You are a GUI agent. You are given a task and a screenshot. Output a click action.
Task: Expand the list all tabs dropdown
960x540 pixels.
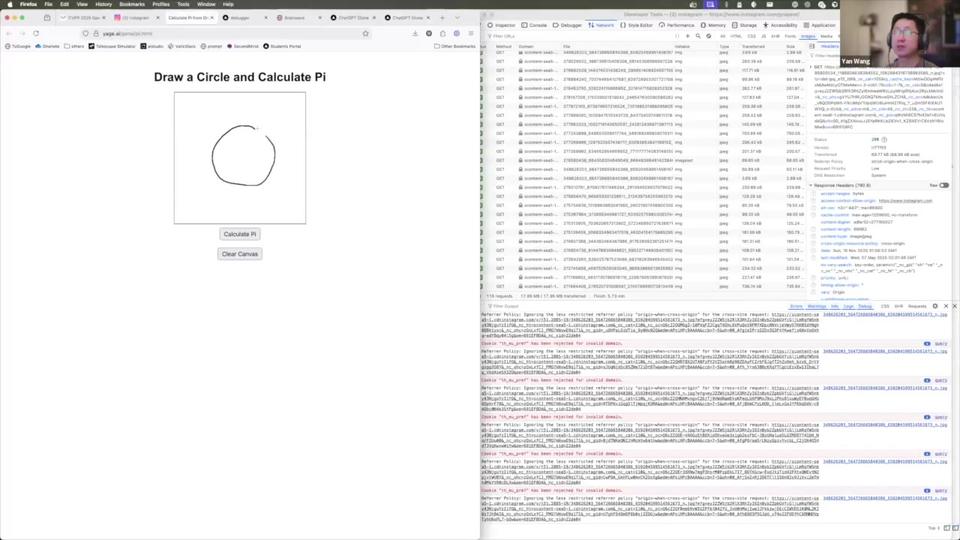457,18
